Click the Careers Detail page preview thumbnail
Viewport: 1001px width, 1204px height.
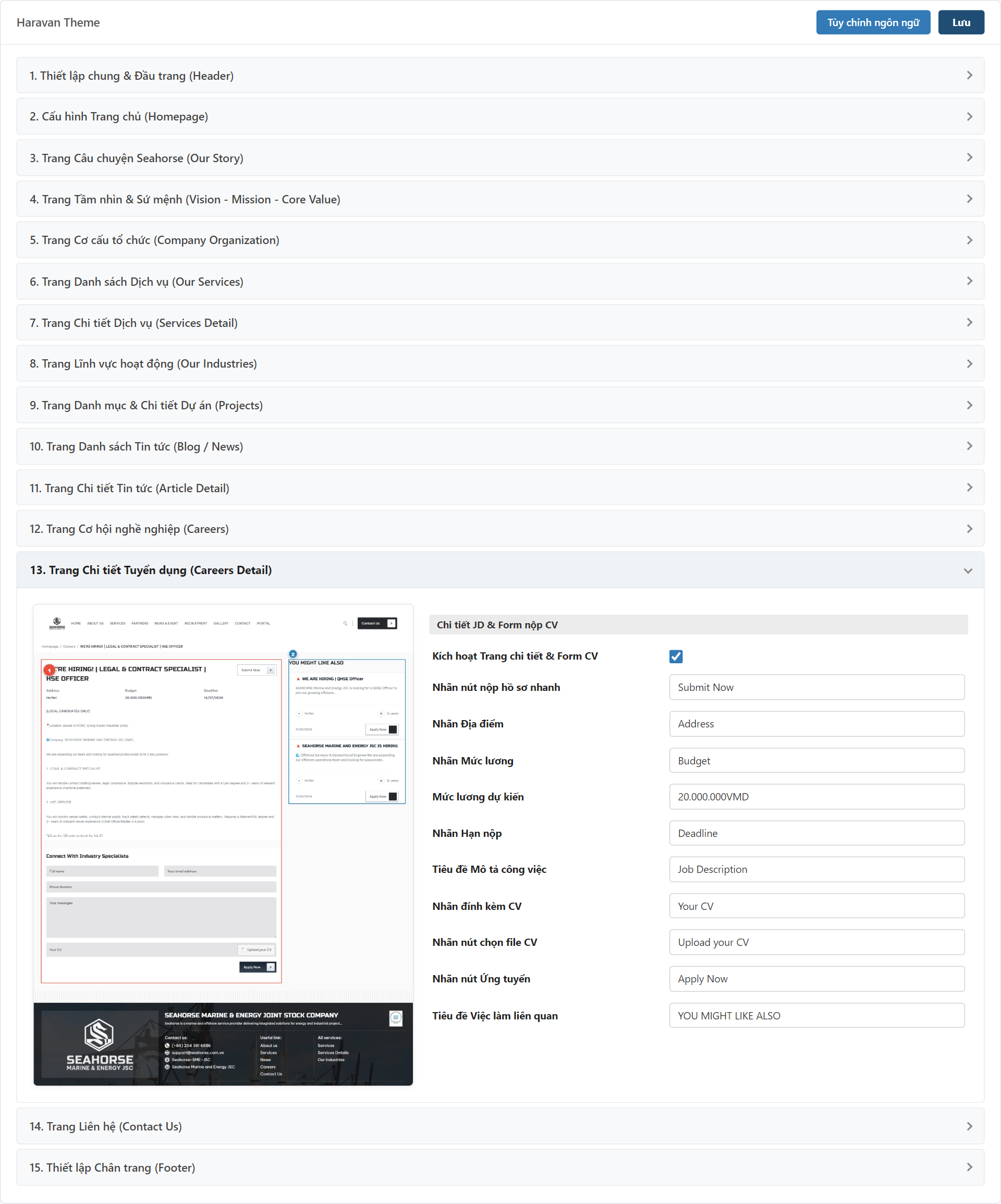pyautogui.click(x=223, y=845)
